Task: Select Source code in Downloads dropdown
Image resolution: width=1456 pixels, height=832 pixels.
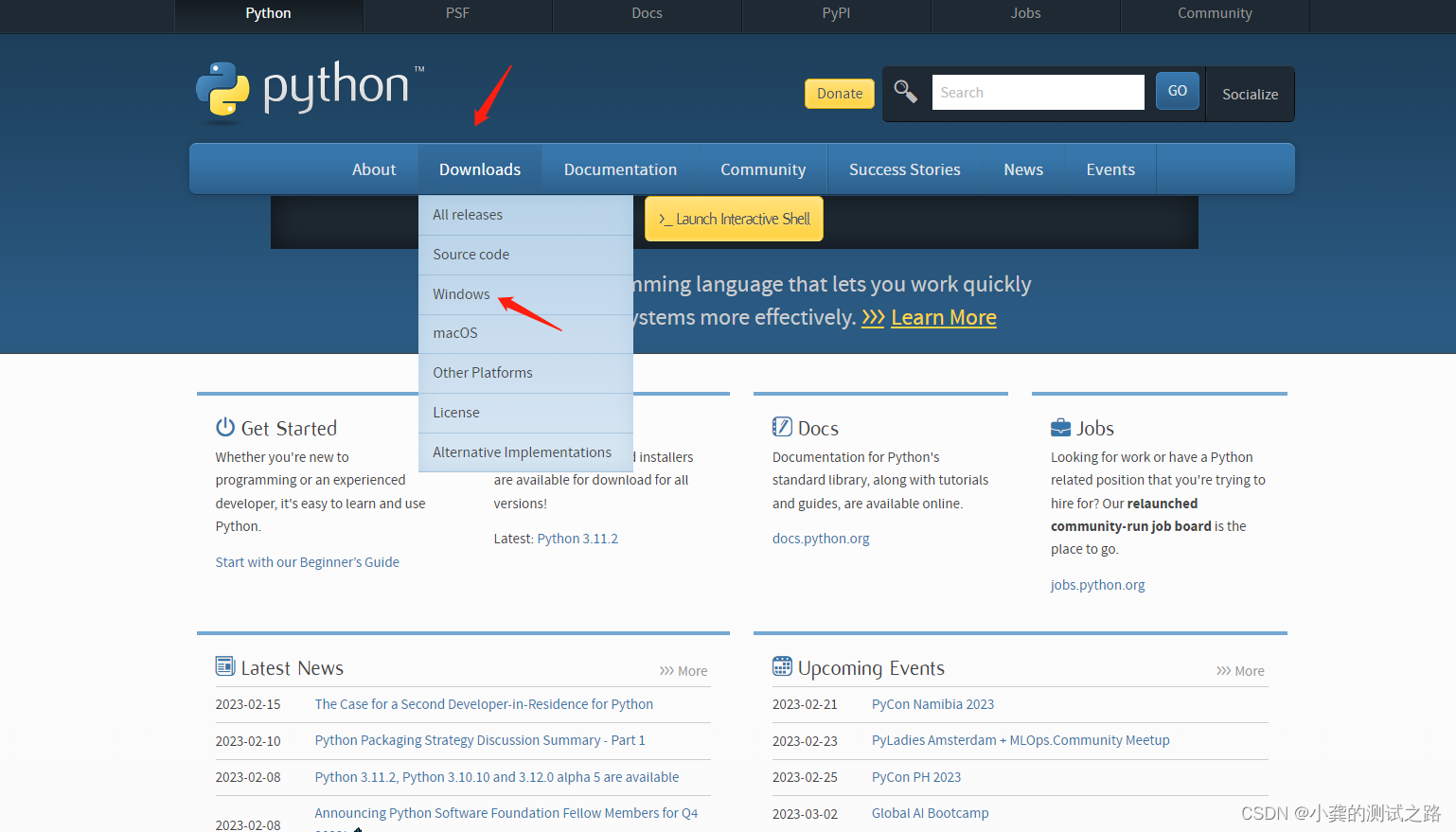Action: point(525,255)
